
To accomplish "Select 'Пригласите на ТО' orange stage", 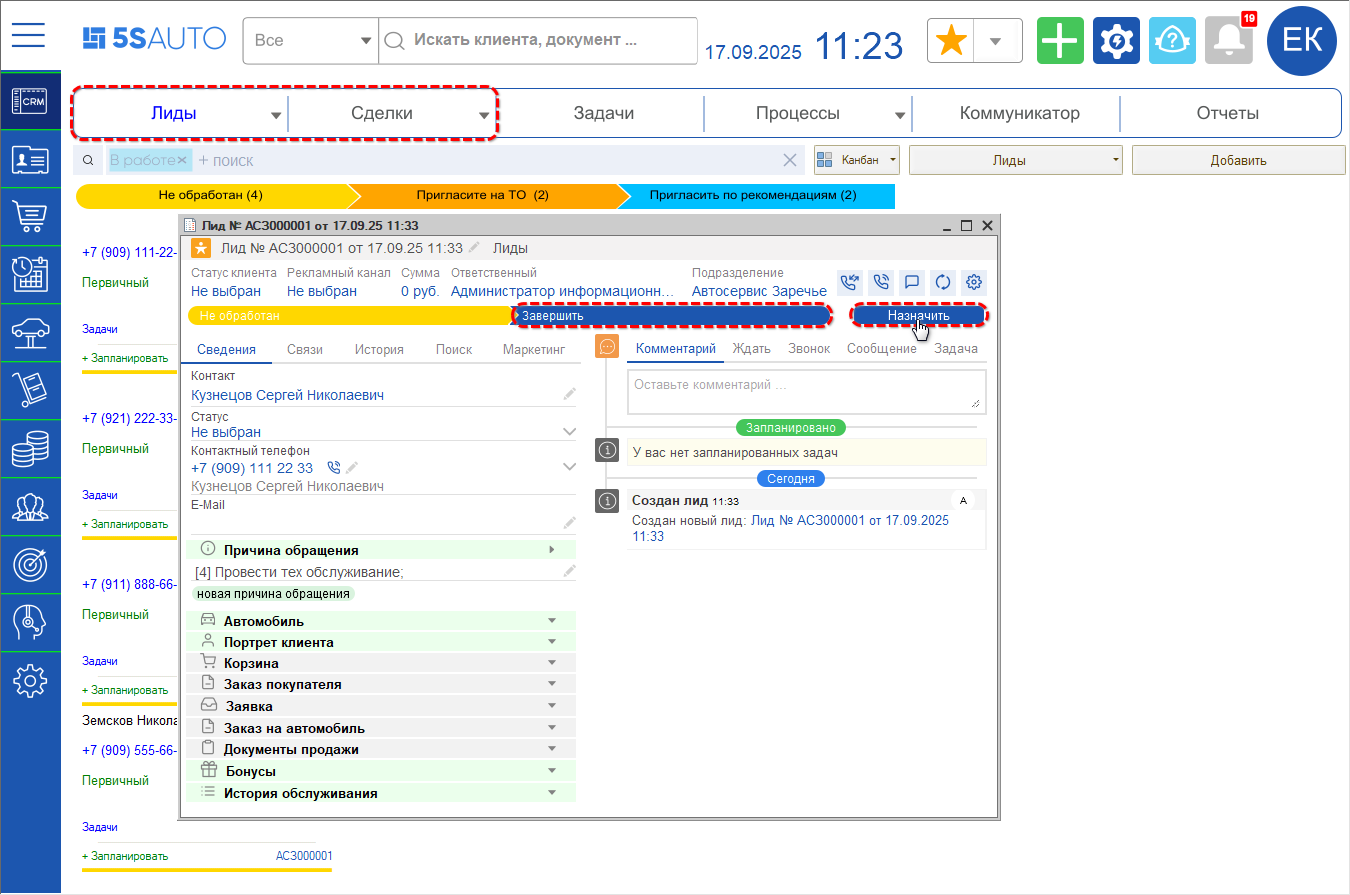I will click(483, 195).
